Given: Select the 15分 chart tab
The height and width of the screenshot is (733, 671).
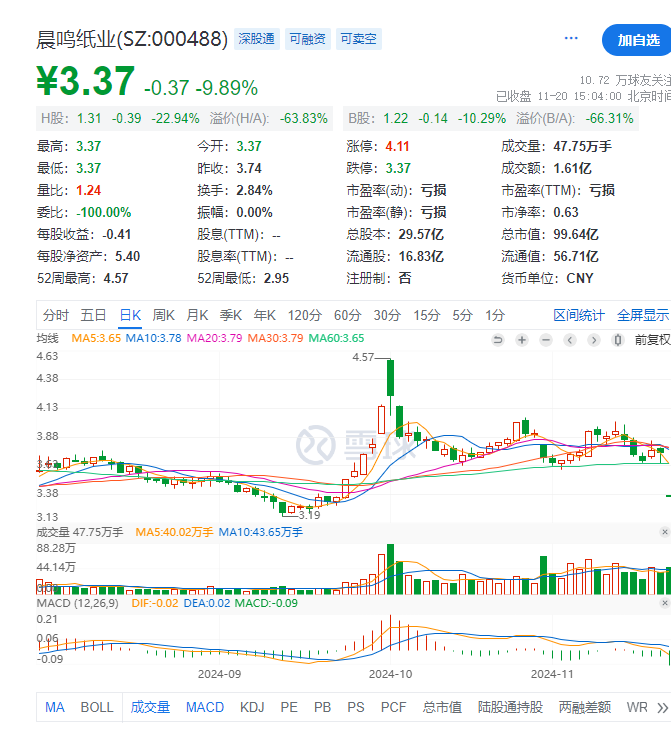Looking at the screenshot, I should (426, 316).
